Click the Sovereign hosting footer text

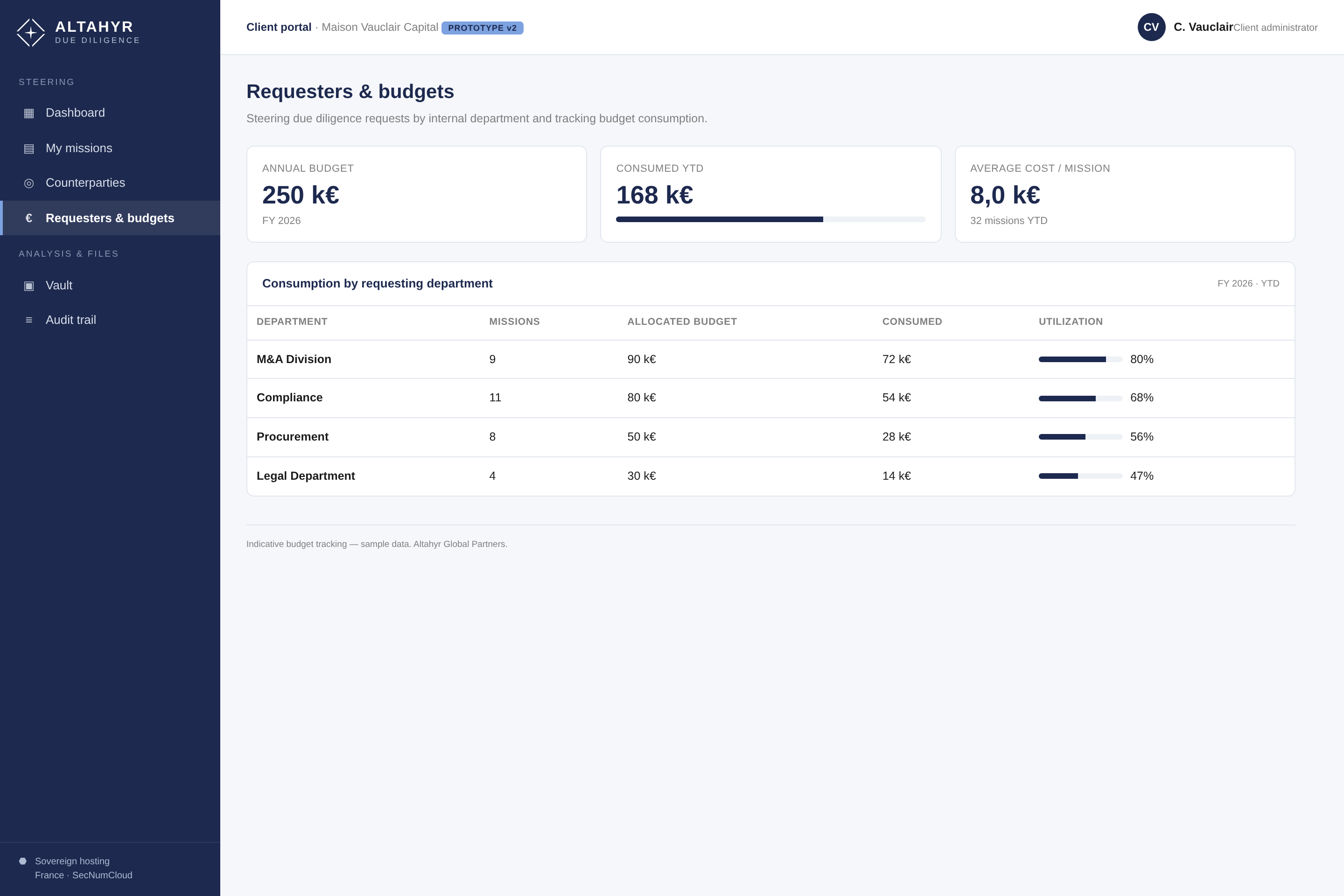pyautogui.click(x=72, y=861)
